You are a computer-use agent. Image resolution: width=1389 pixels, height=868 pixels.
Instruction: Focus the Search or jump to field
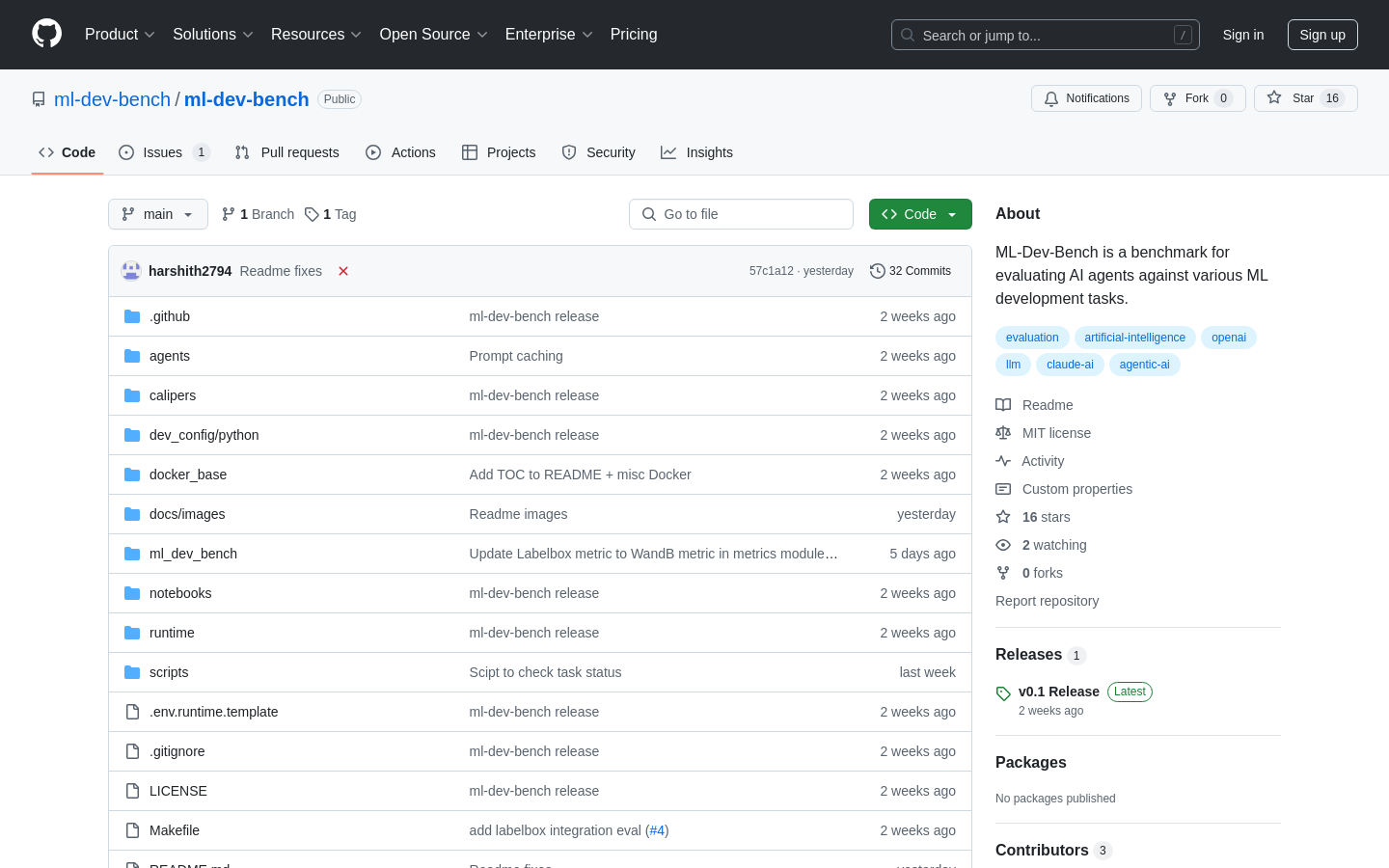tap(1046, 35)
